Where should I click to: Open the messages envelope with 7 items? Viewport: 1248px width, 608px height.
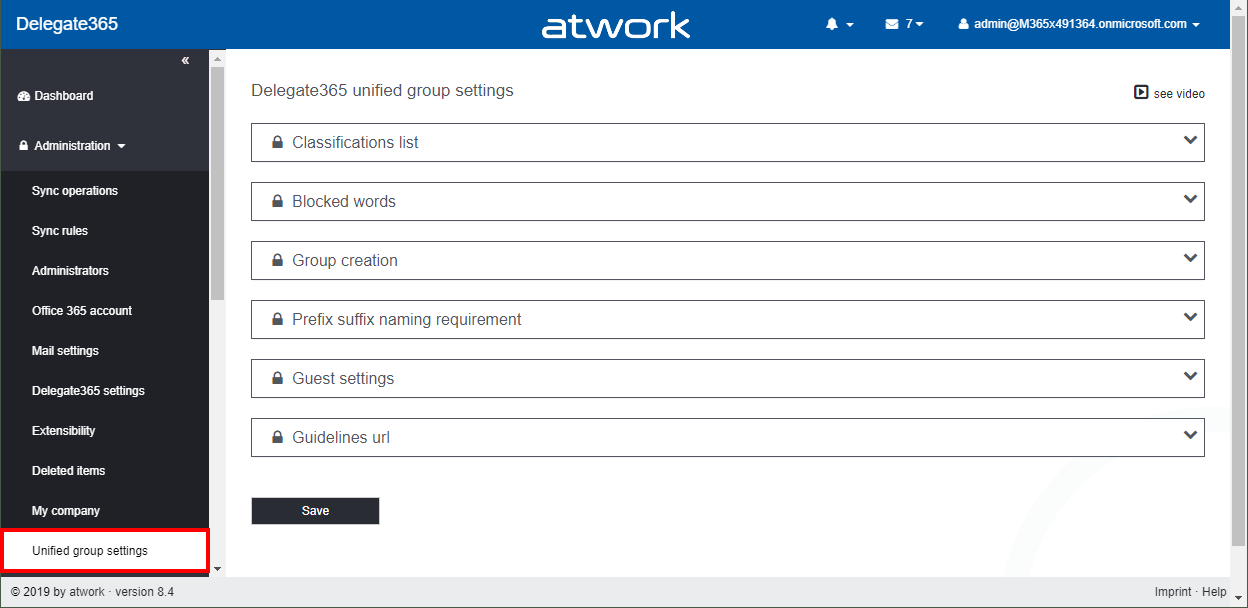pos(904,24)
